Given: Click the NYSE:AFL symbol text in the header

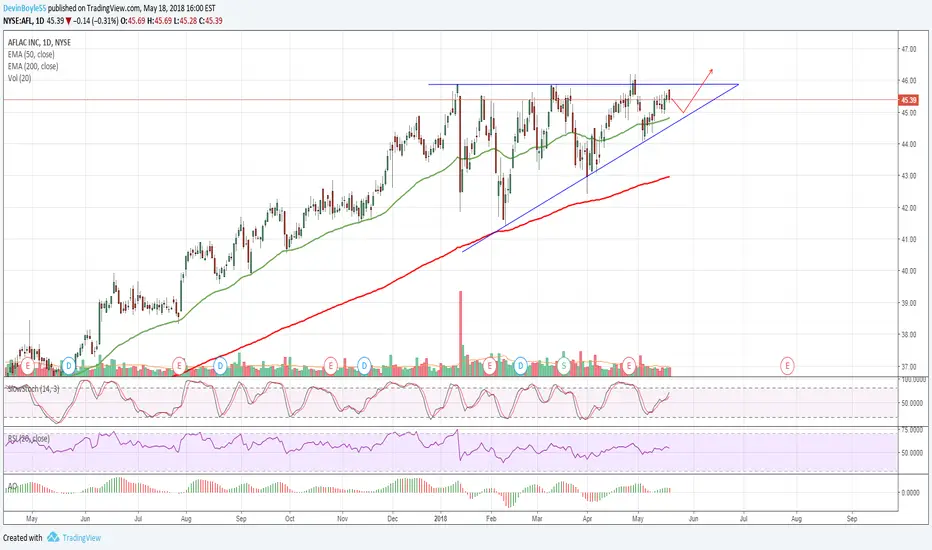Looking at the screenshot, I should 17,21.
